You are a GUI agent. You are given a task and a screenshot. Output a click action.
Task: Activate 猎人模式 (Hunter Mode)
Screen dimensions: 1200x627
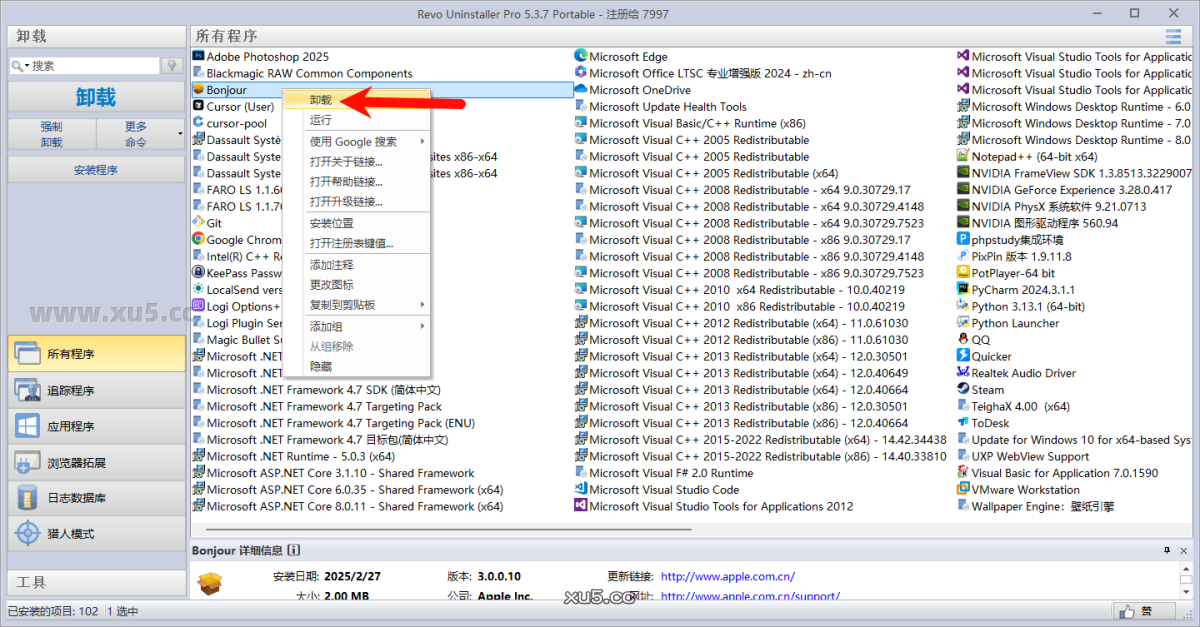coord(96,533)
